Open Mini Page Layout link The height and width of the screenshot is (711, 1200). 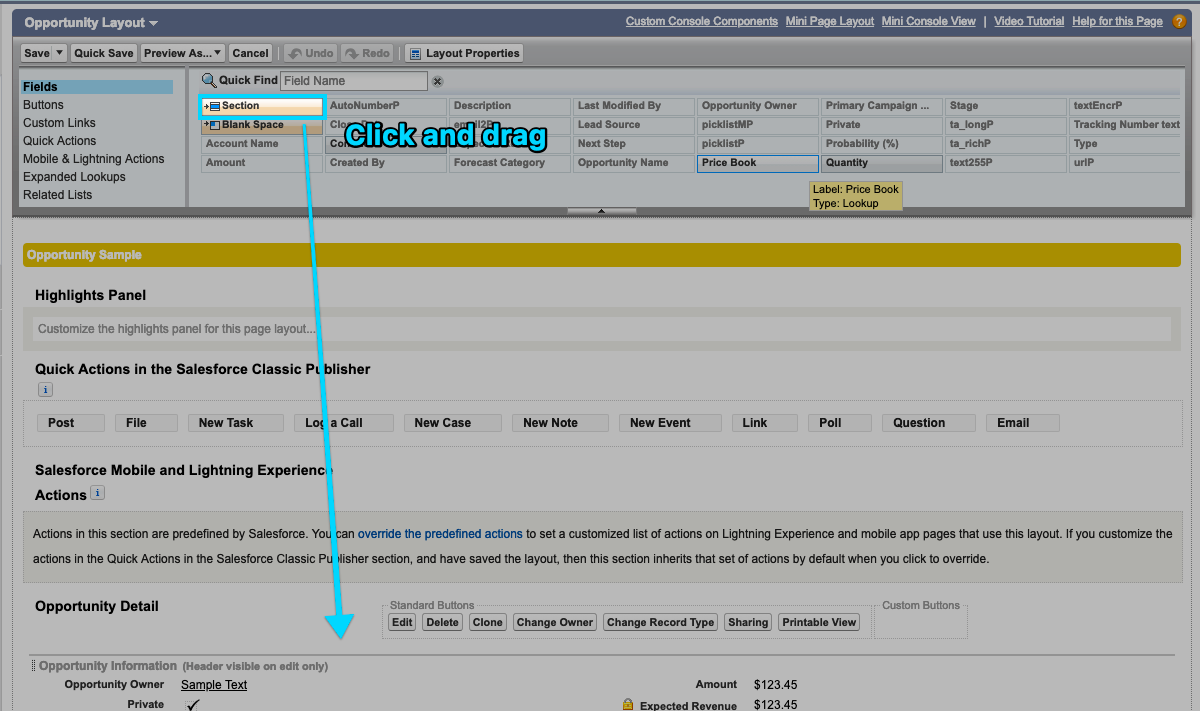click(830, 21)
